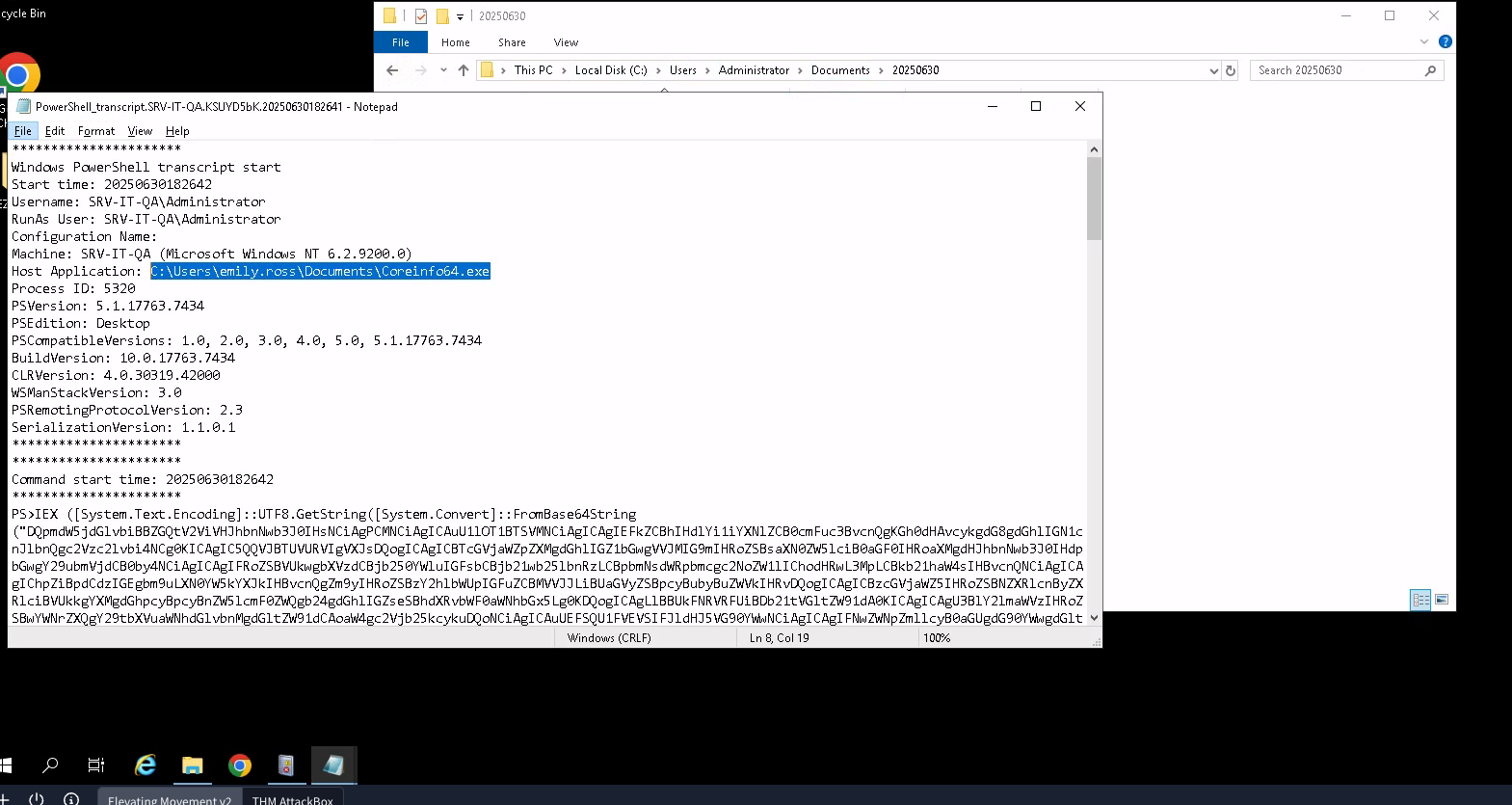1512x805 pixels.
Task: Expand chevron after This PC breadcrumb
Action: (x=565, y=70)
